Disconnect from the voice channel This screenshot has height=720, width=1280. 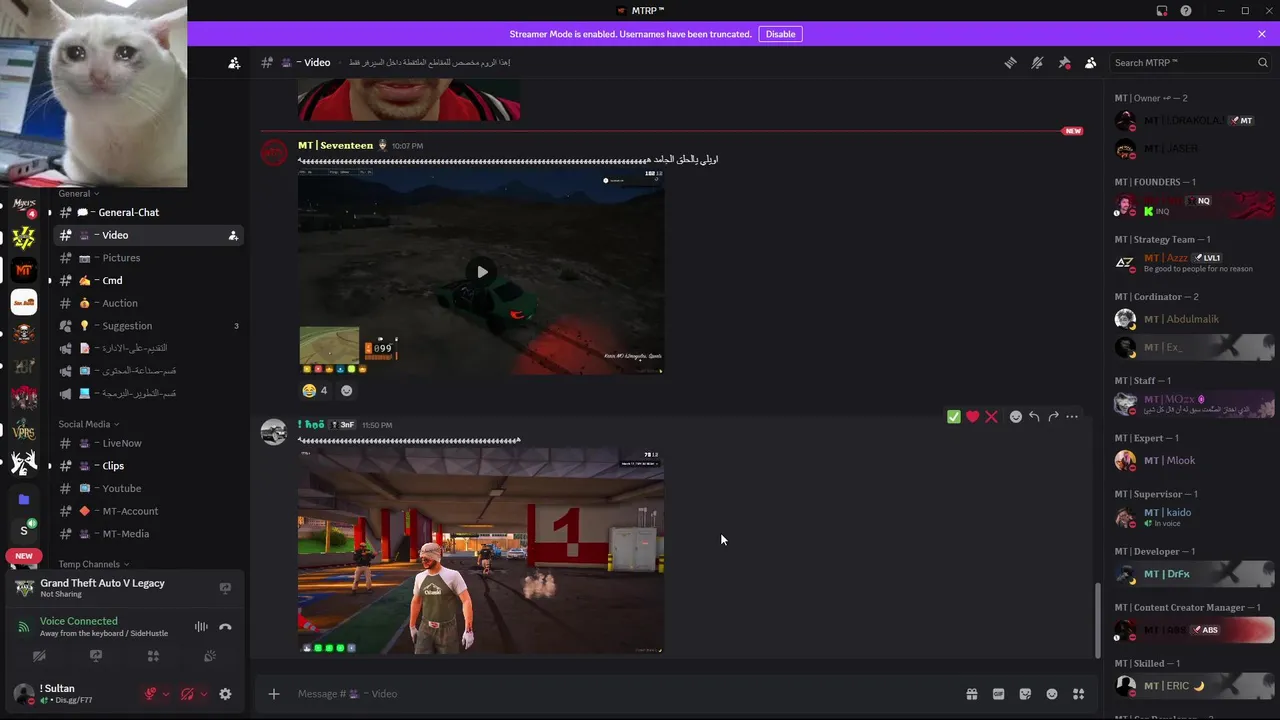pos(225,627)
